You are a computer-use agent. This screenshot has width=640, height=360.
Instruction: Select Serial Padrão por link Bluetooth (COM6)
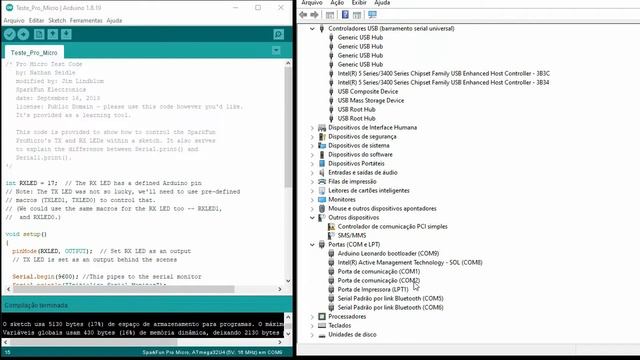coord(391,307)
